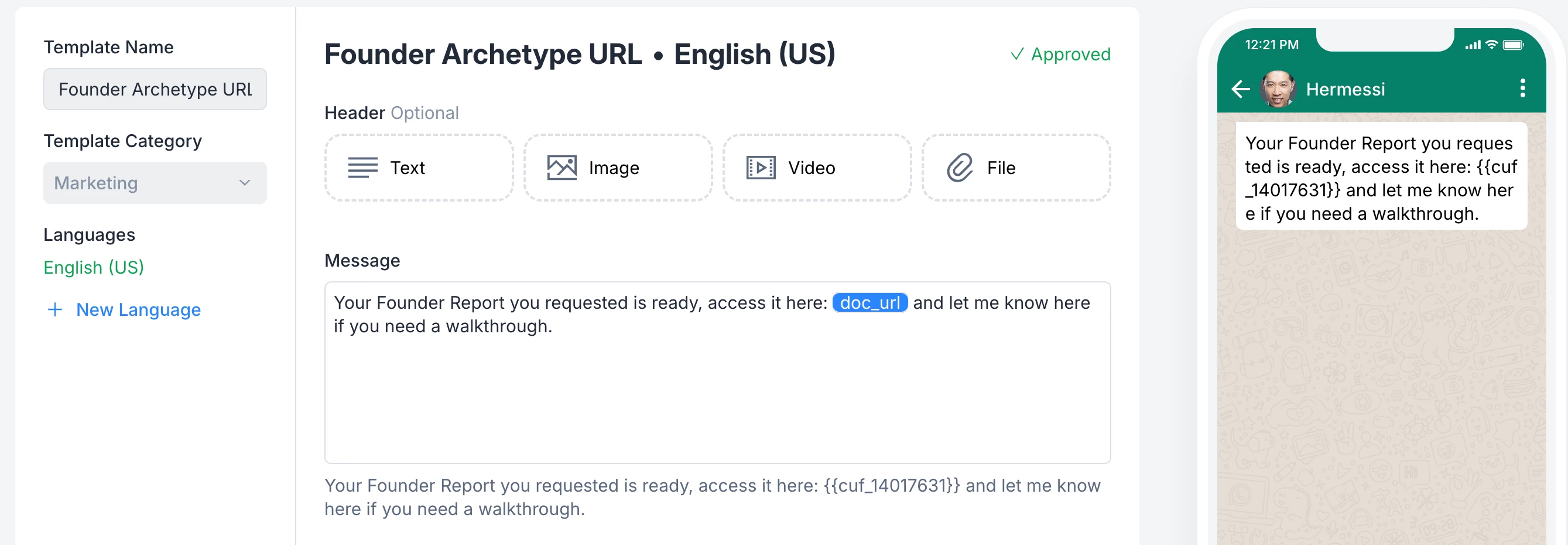Image resolution: width=1568 pixels, height=545 pixels.
Task: Open the Template Category dropdown
Action: [x=155, y=183]
